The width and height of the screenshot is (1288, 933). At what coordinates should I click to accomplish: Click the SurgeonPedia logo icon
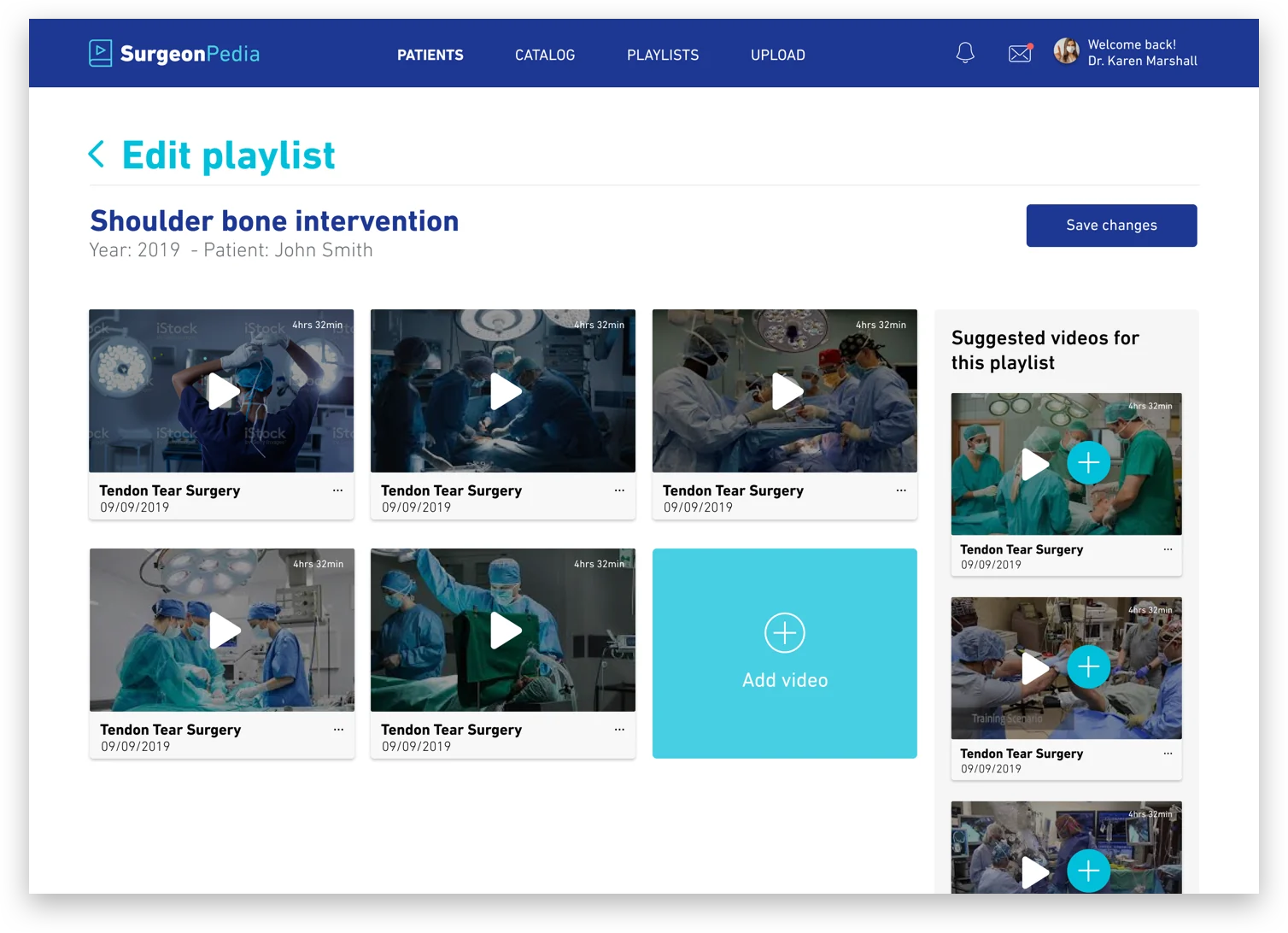point(100,53)
